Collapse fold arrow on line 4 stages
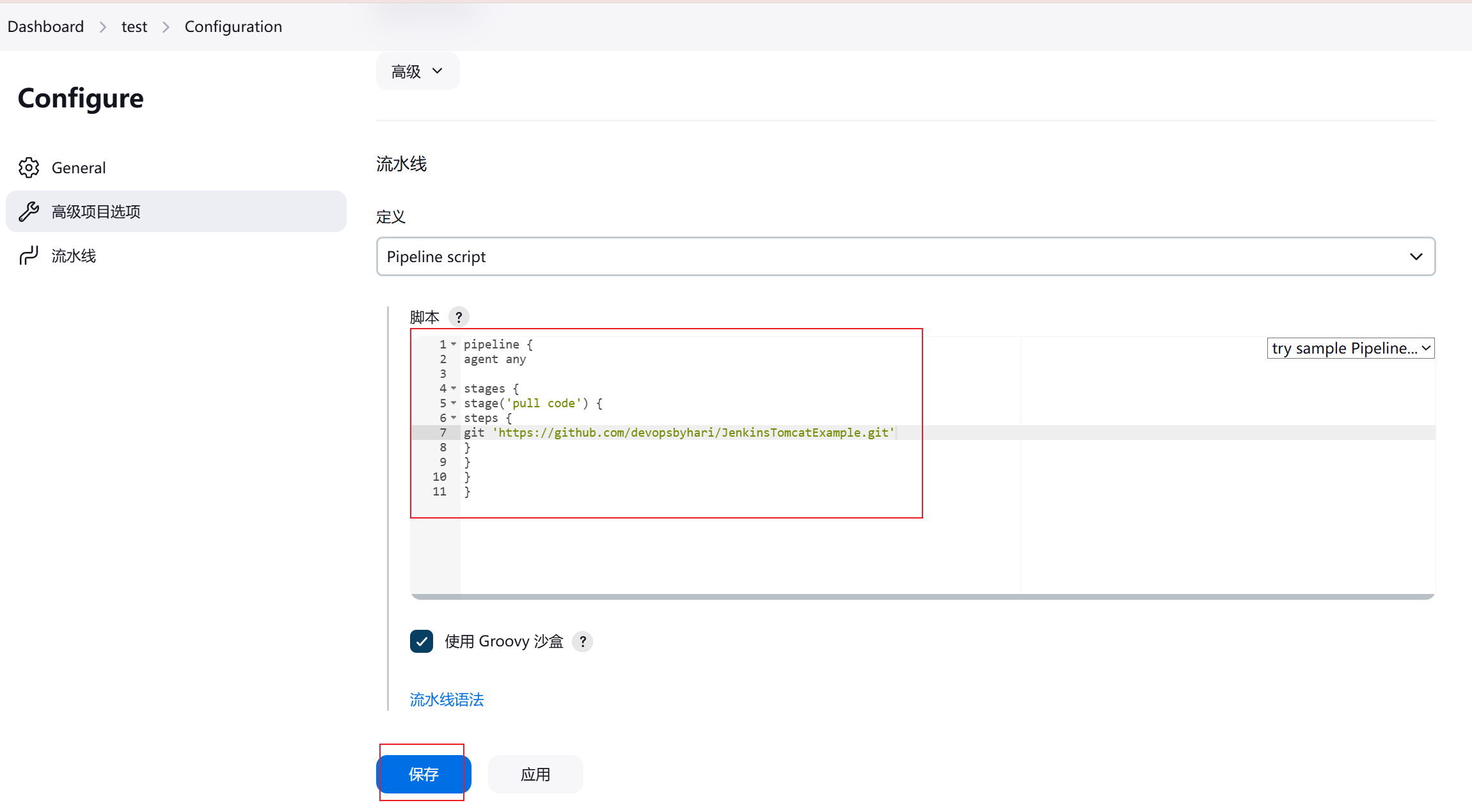This screenshot has width=1472, height=812. click(454, 389)
